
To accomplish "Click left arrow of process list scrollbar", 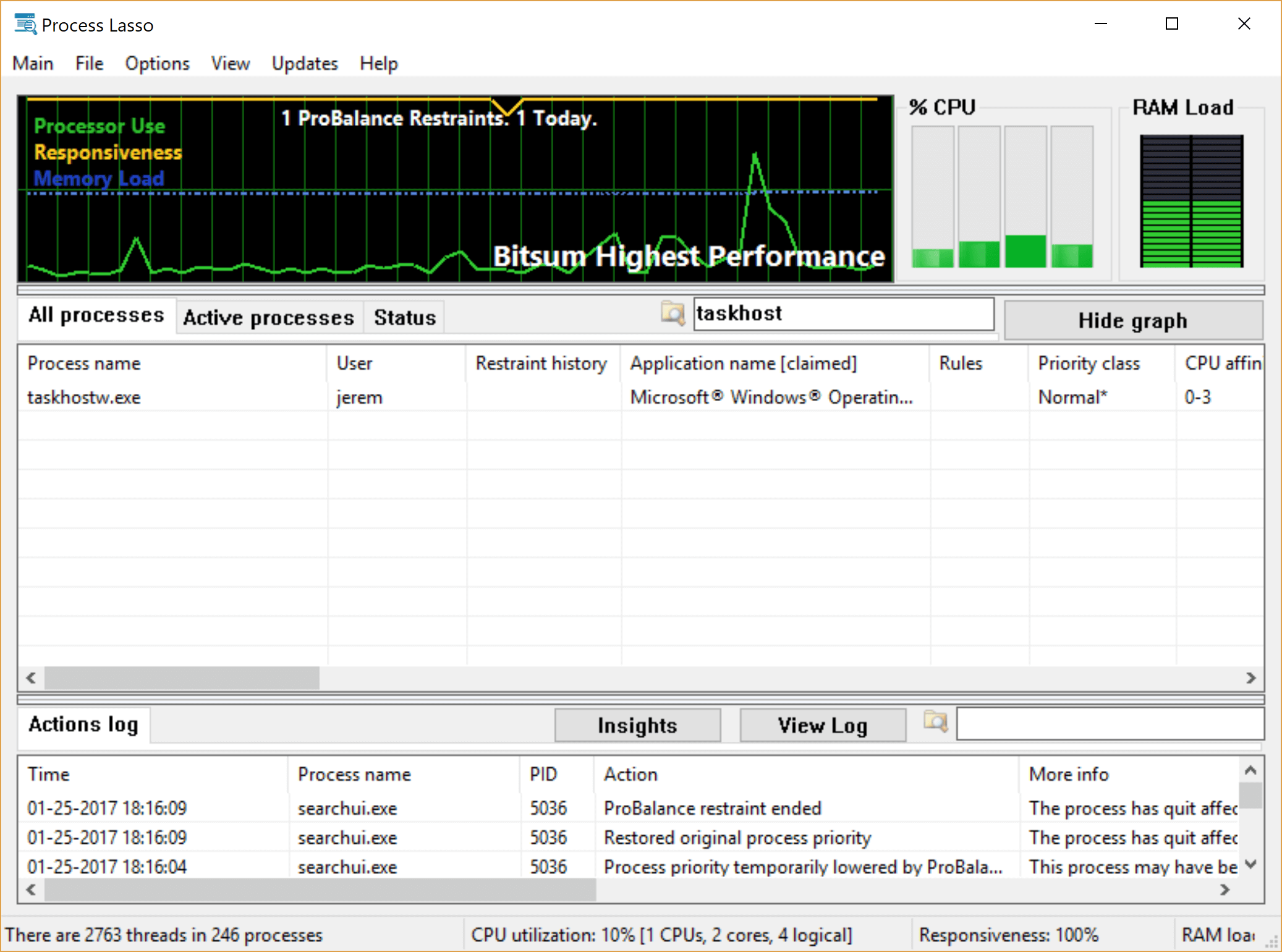I will 31,678.
